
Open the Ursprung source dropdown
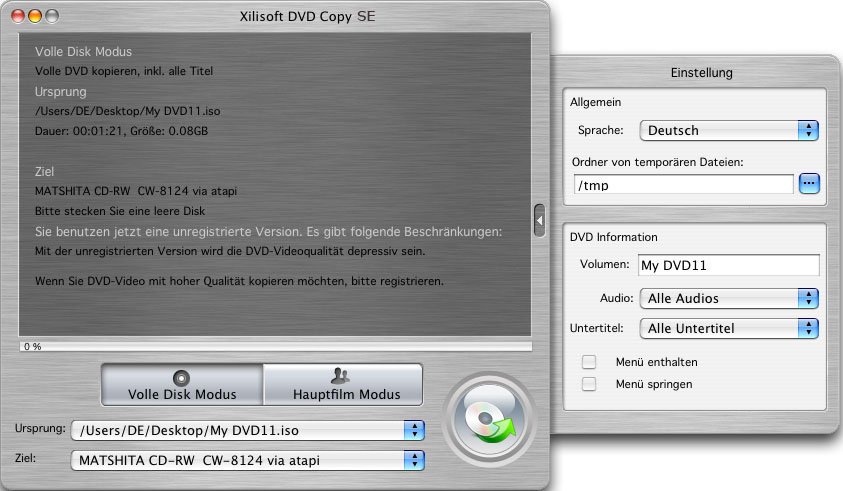pos(248,430)
